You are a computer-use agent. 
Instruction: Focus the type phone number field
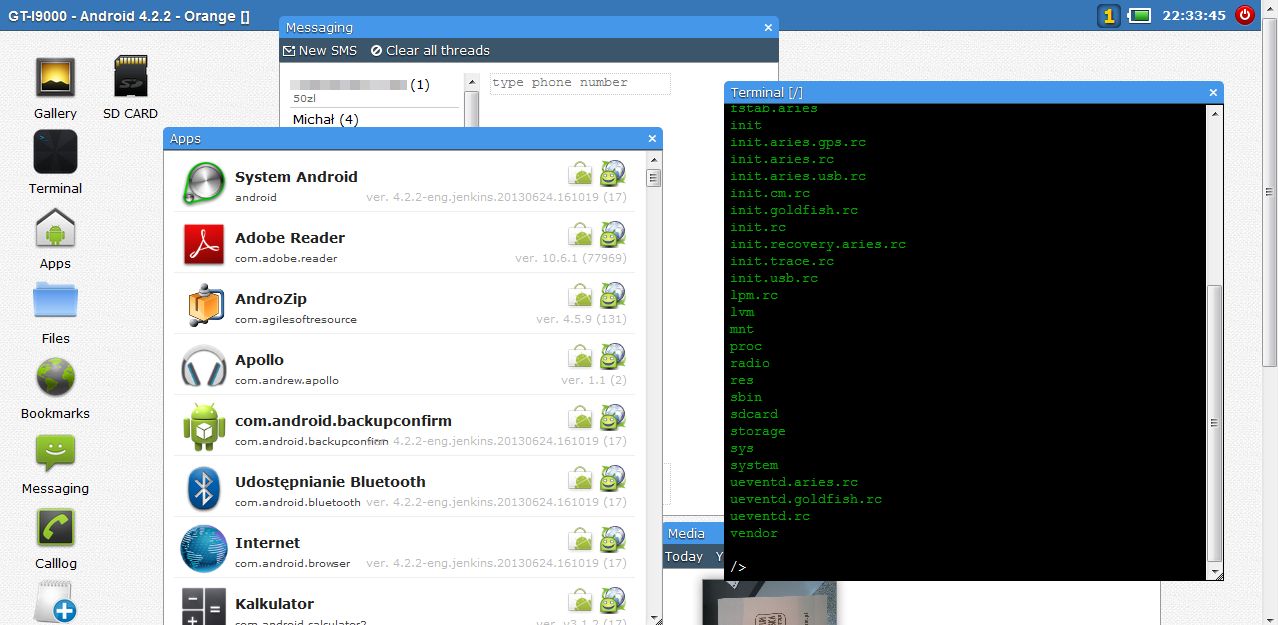[x=580, y=83]
